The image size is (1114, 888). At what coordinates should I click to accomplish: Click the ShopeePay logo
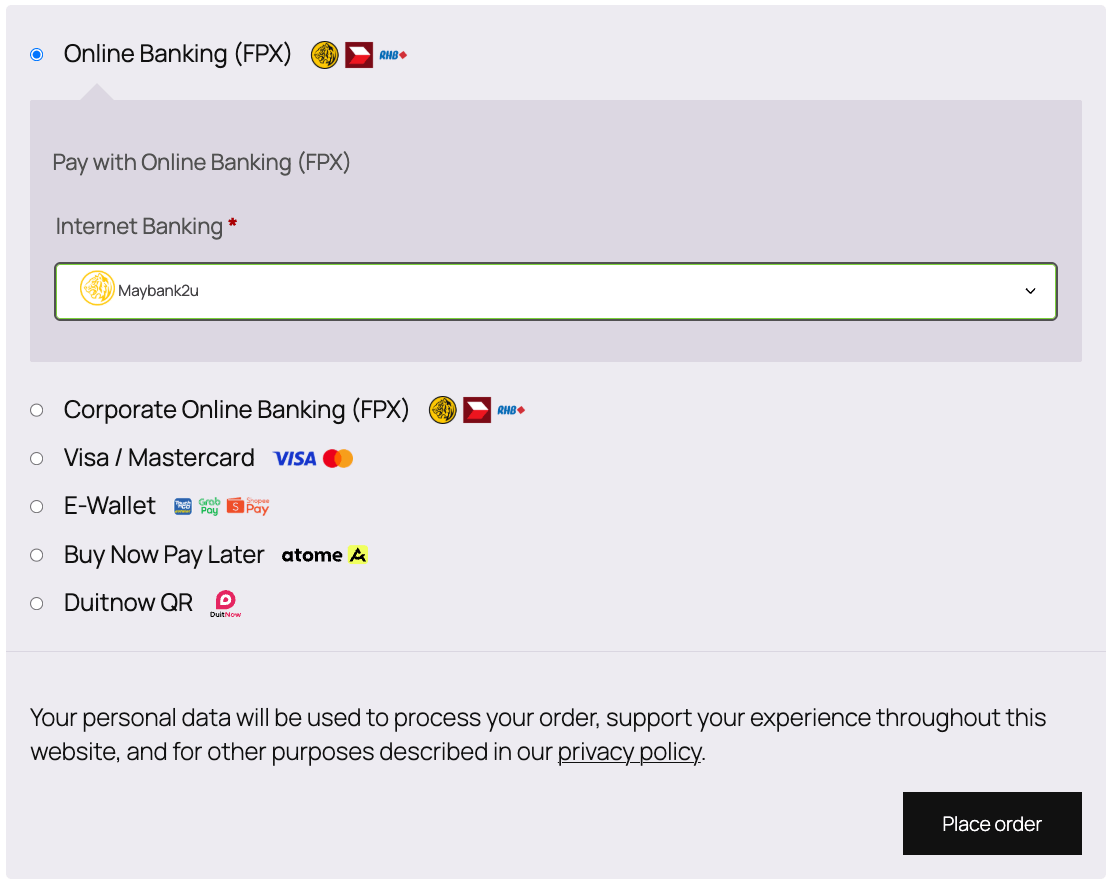pyautogui.click(x=248, y=506)
